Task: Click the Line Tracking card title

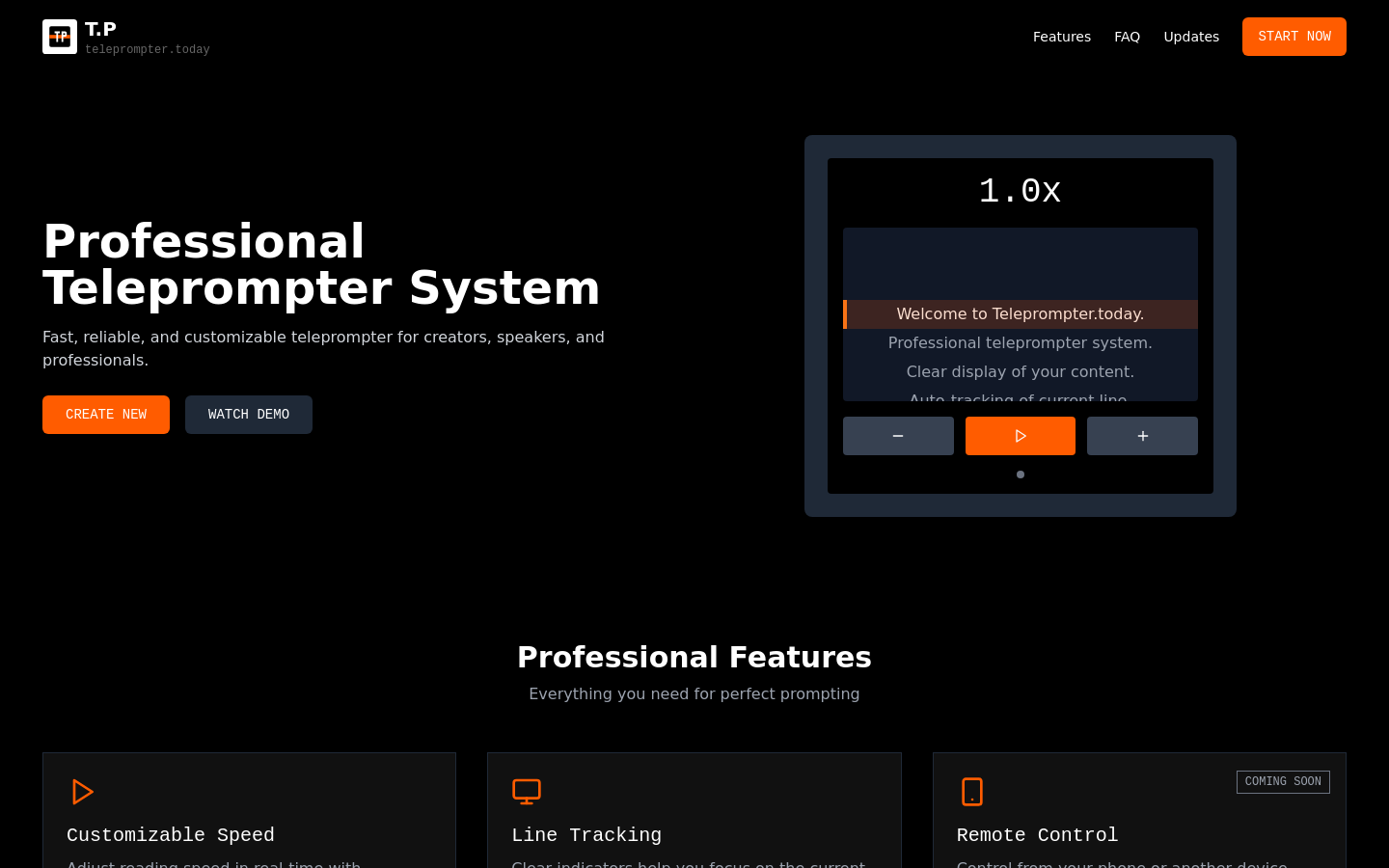Action: (x=586, y=835)
